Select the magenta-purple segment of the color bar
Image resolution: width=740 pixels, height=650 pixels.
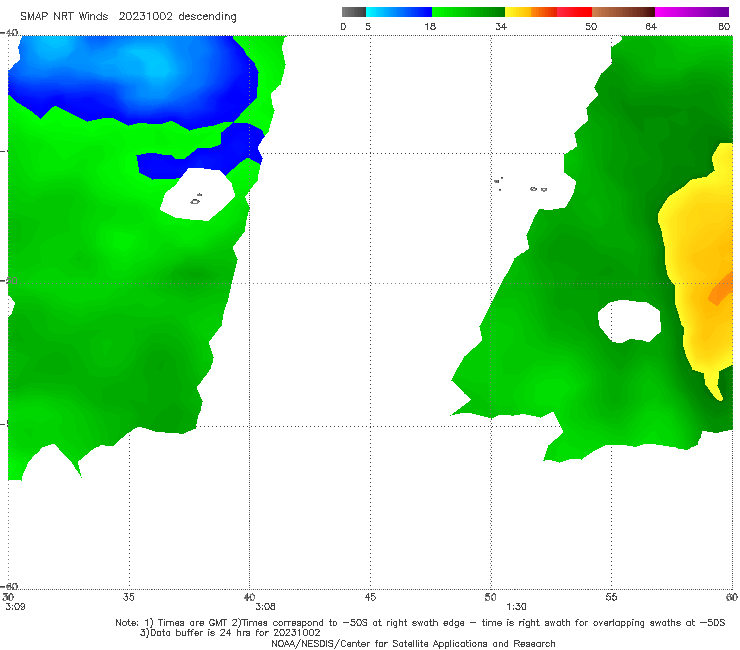[x=692, y=12]
